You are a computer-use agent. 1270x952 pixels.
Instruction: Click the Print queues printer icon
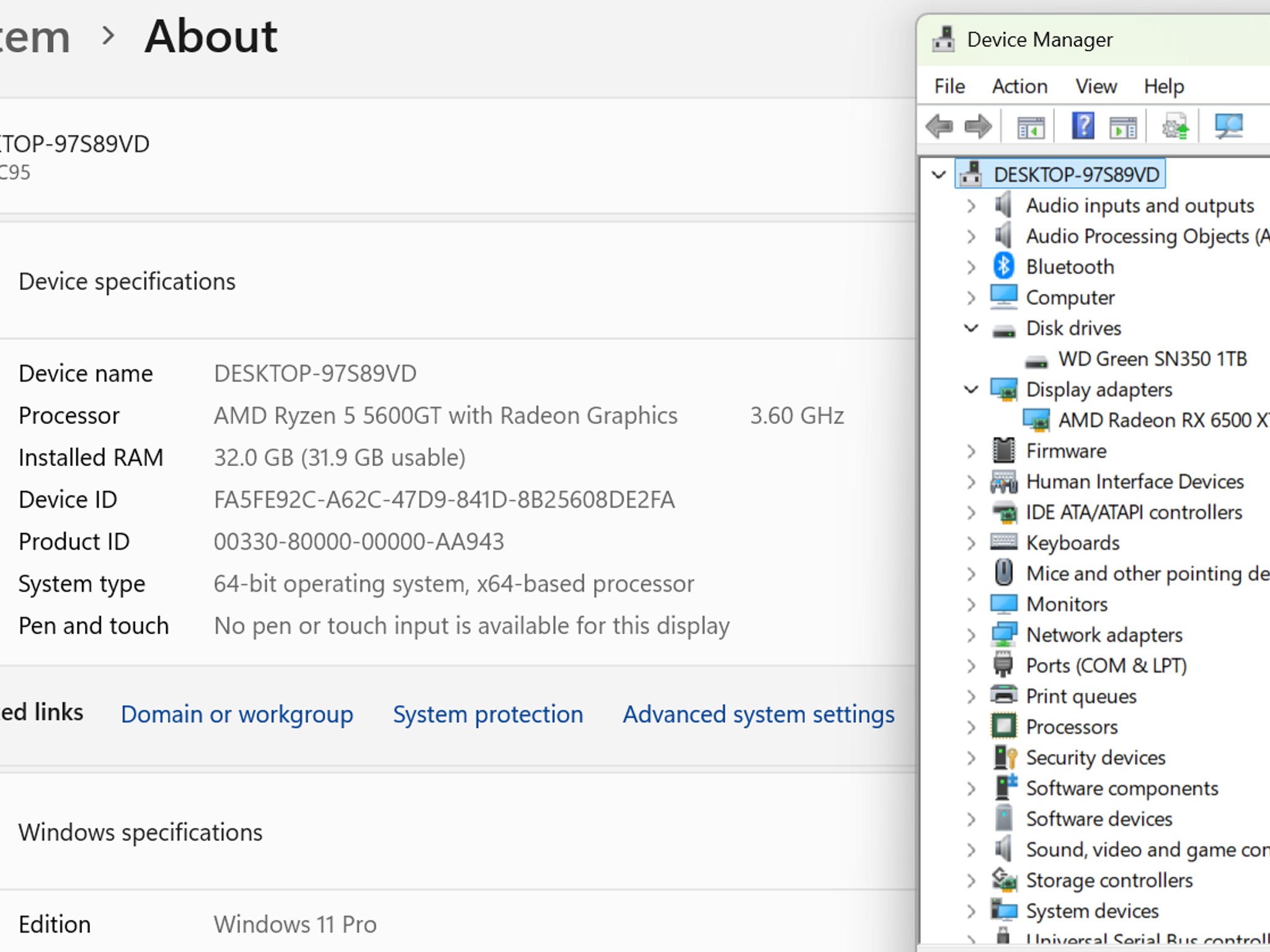click(1003, 695)
